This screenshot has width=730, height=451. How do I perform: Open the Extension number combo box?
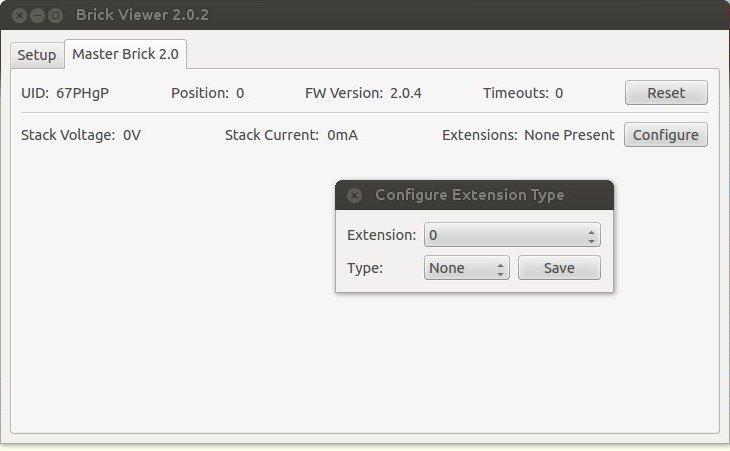pyautogui.click(x=511, y=236)
